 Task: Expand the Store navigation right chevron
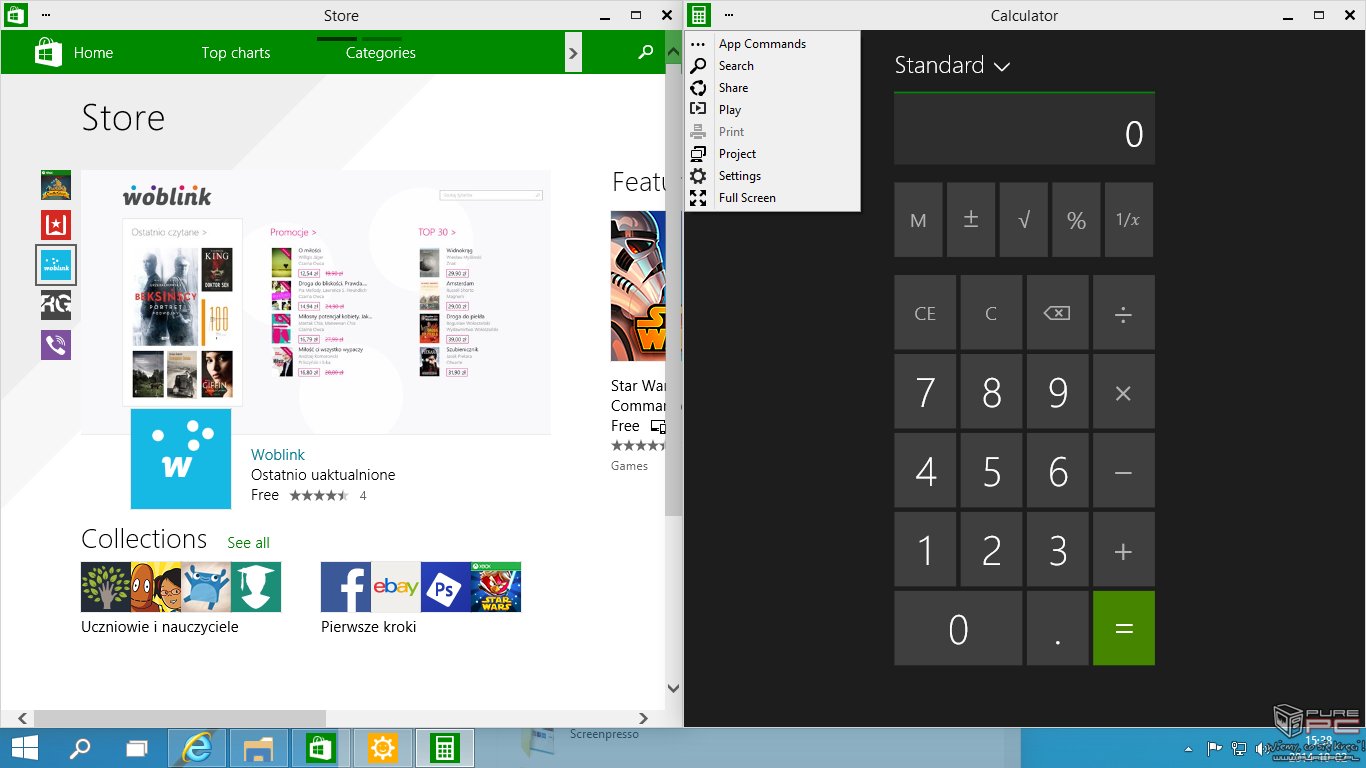coord(573,53)
